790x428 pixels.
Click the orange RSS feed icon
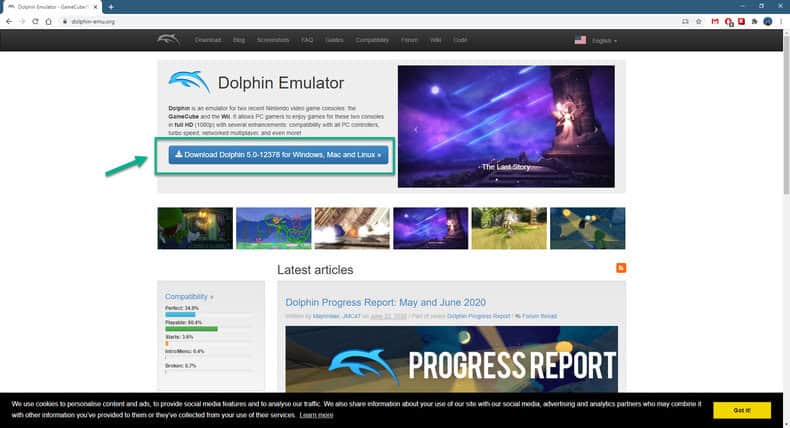pyautogui.click(x=621, y=268)
